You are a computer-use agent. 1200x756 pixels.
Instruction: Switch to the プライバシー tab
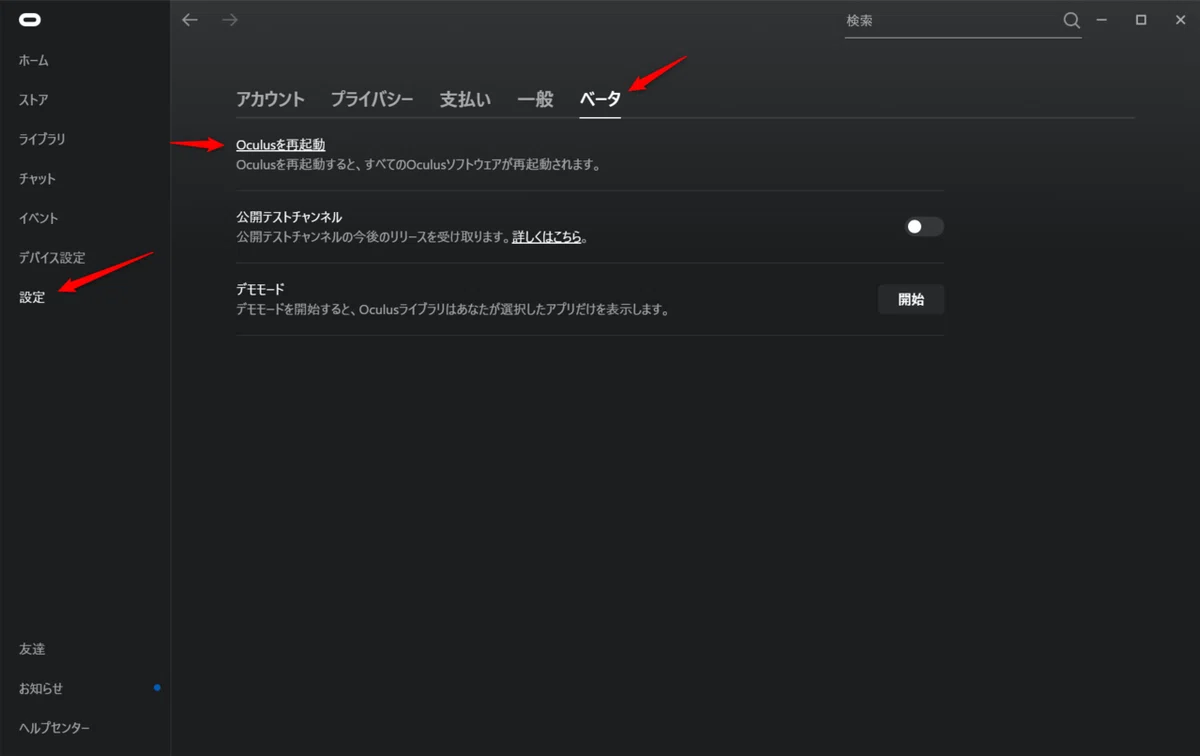tap(372, 99)
